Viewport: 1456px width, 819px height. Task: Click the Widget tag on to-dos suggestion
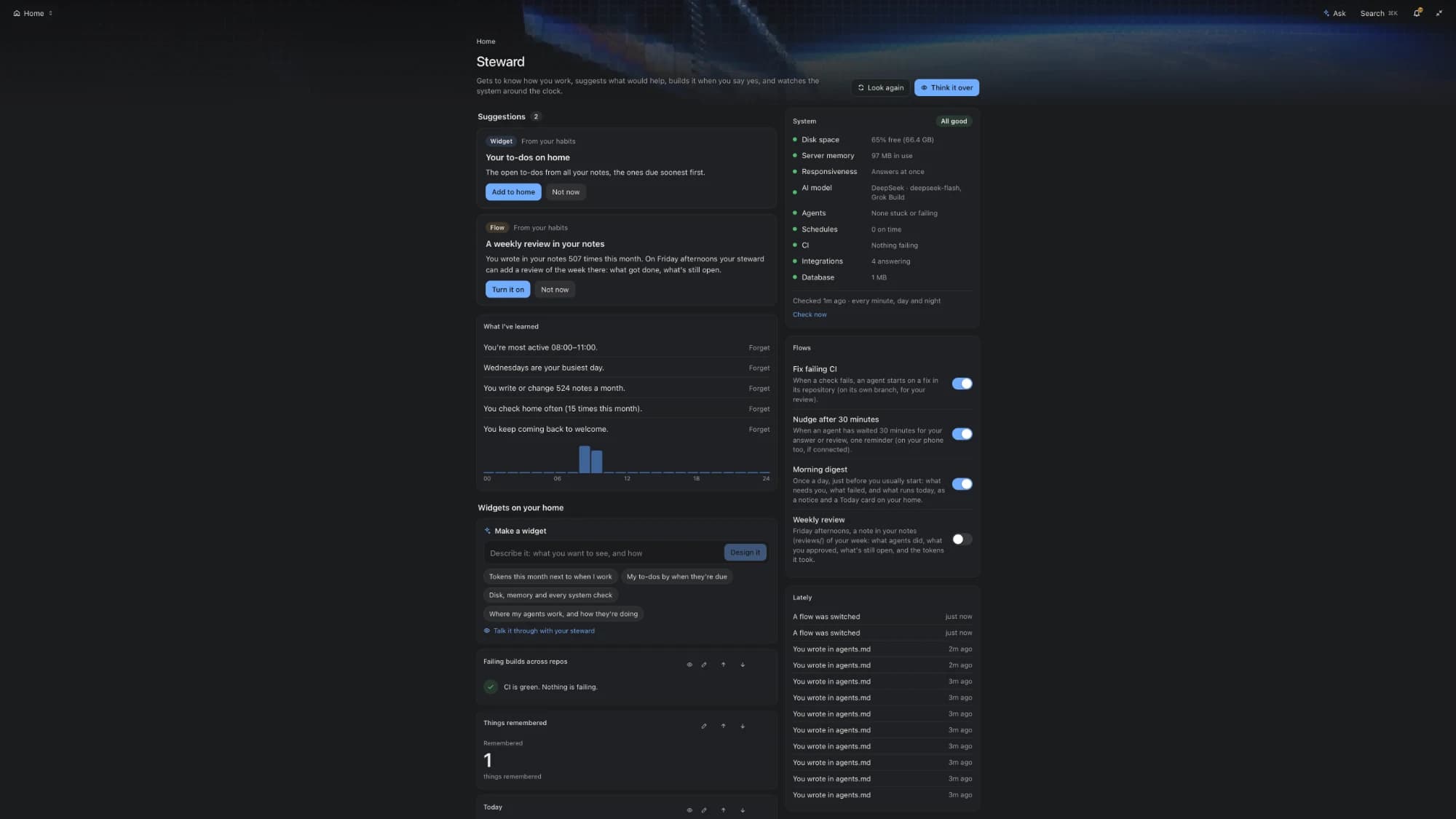point(501,141)
